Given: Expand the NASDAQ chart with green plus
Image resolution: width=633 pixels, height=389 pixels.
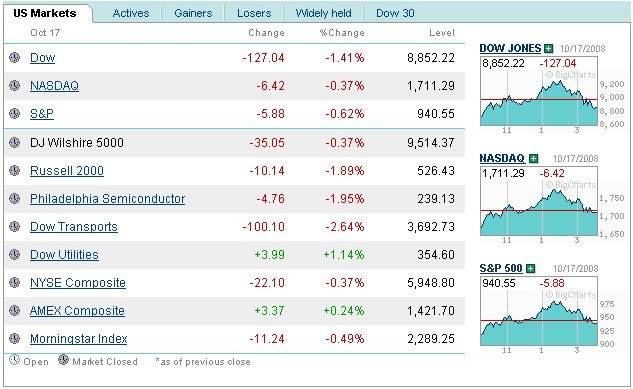Looking at the screenshot, I should [x=533, y=159].
